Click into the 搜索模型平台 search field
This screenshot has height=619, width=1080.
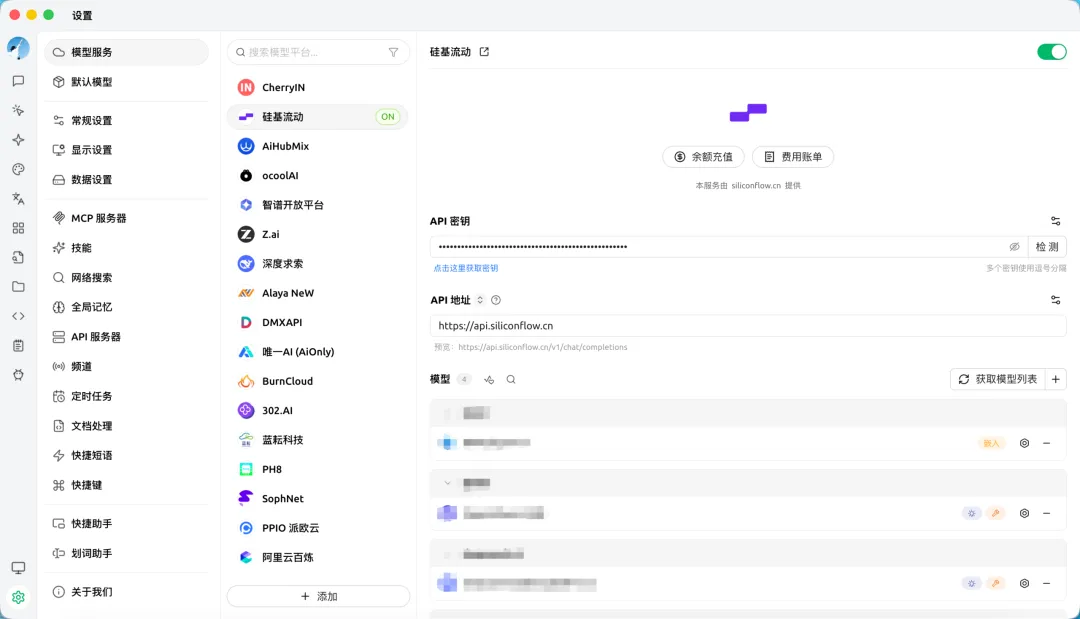tap(313, 52)
